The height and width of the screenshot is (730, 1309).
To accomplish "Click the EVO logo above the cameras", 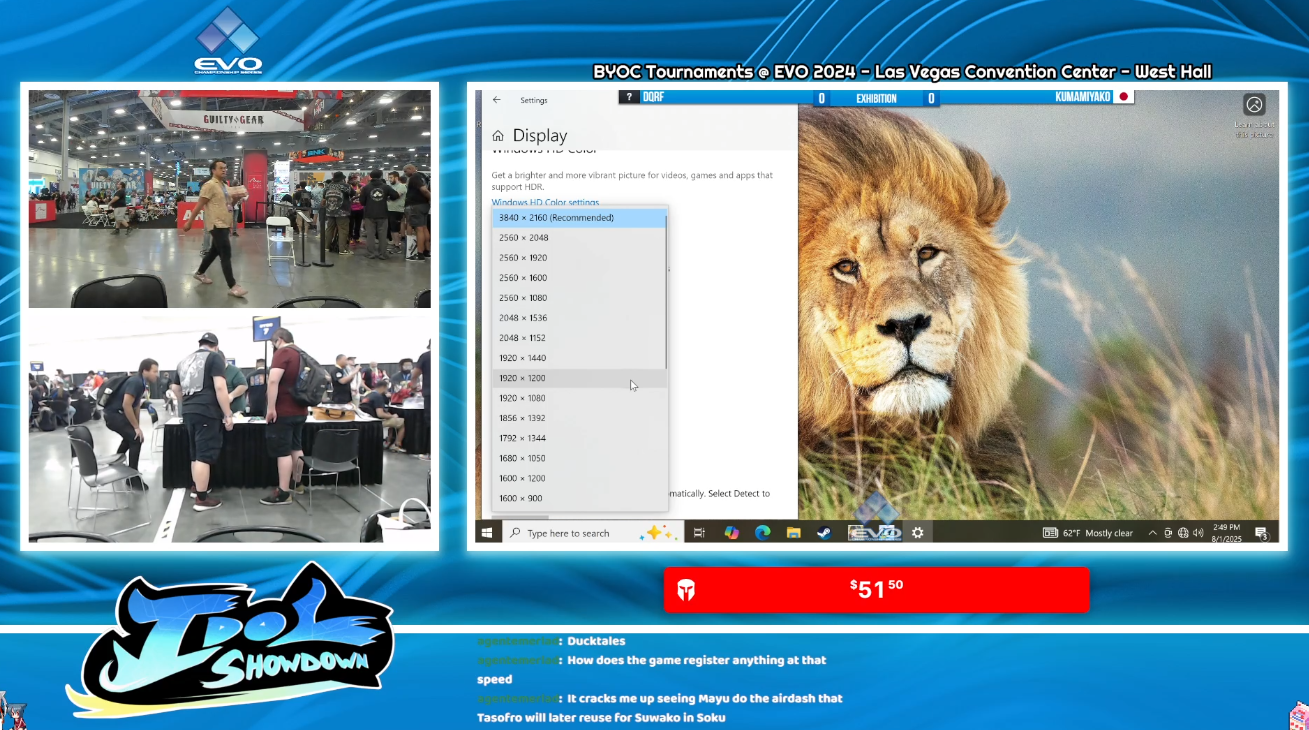I will [x=228, y=40].
